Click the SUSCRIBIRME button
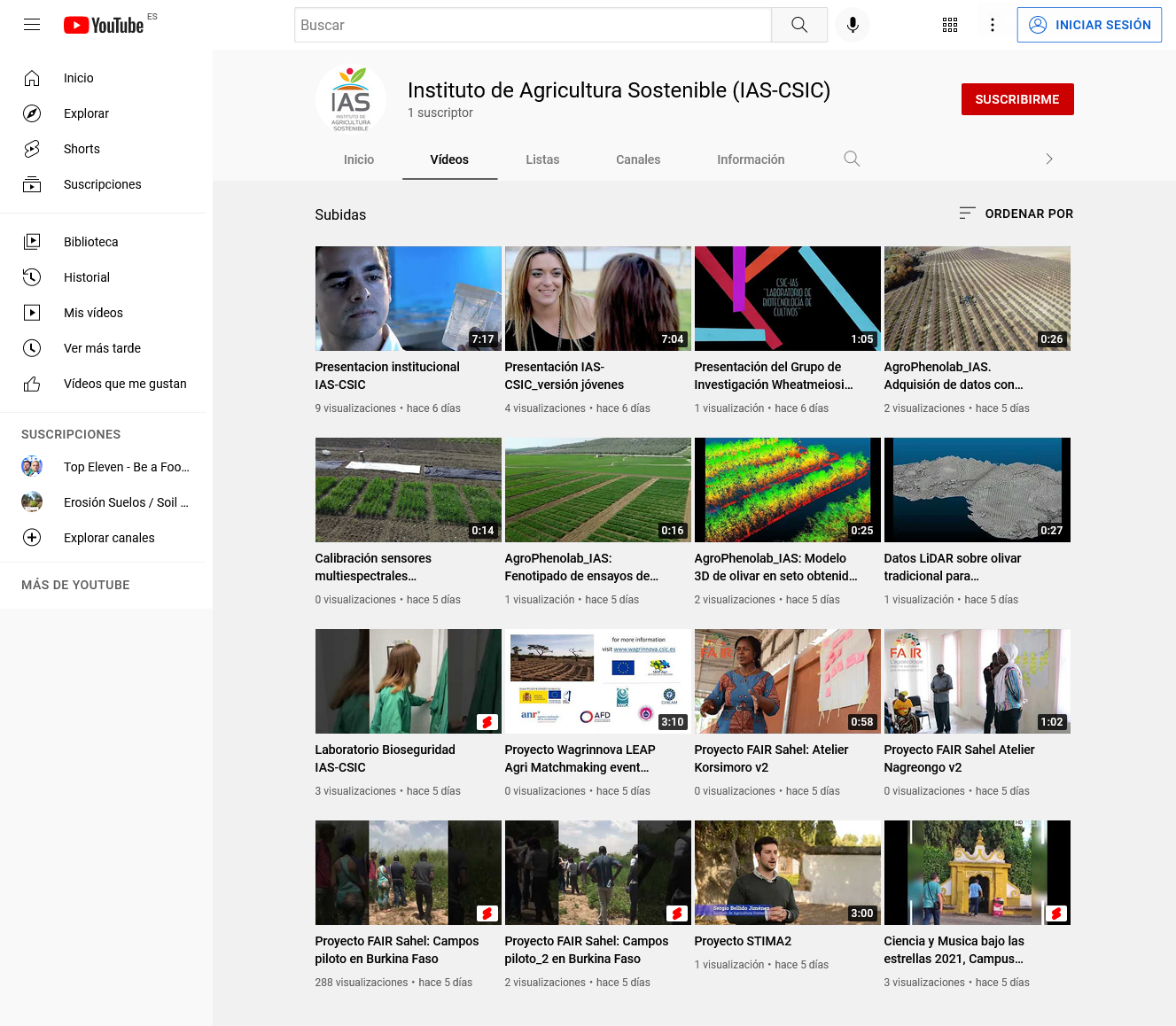Viewport: 1176px width, 1026px height. tap(1017, 99)
